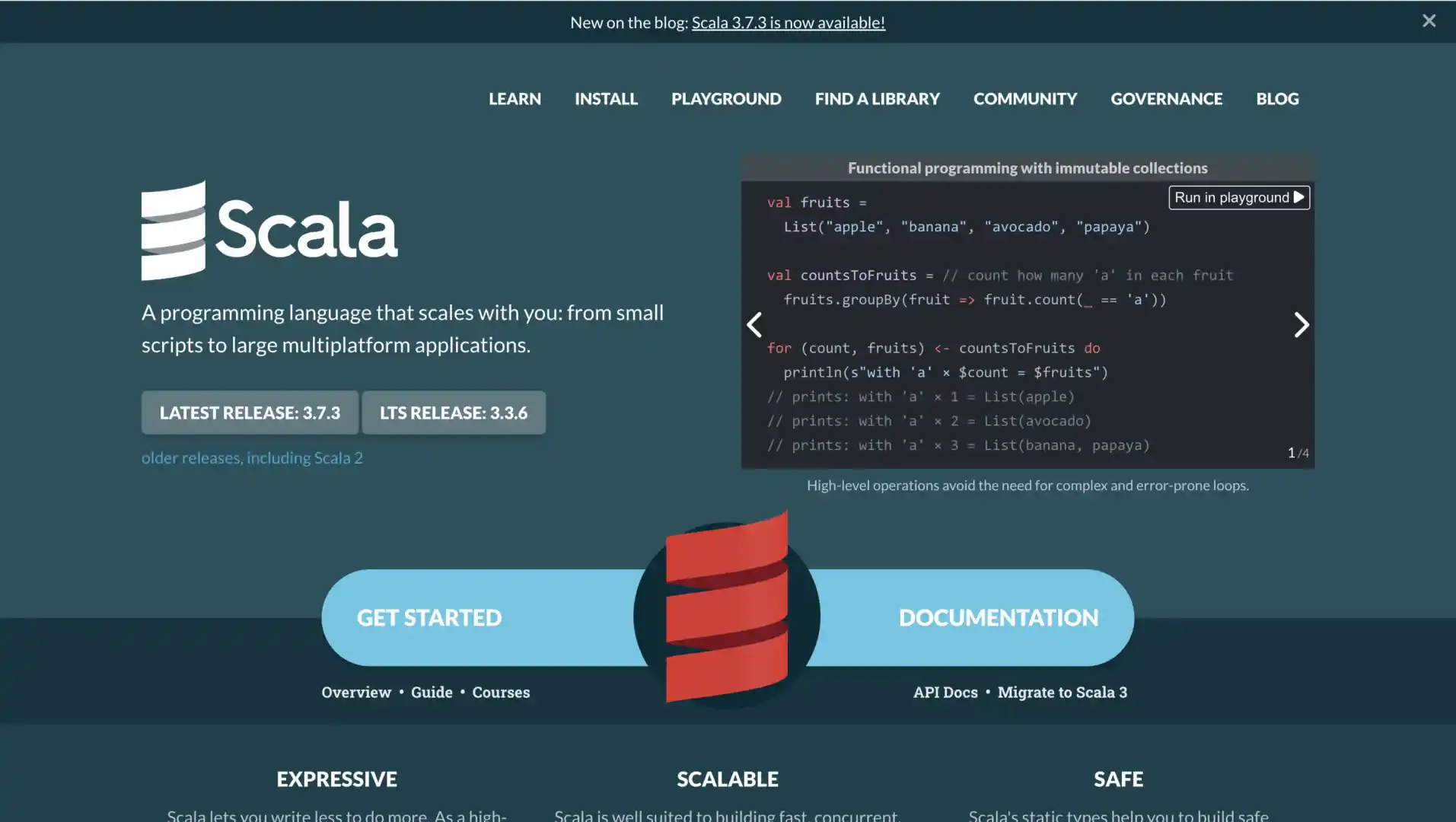The width and height of the screenshot is (1456, 822).
Task: Click the code line 'val fruits ='
Action: (x=817, y=202)
